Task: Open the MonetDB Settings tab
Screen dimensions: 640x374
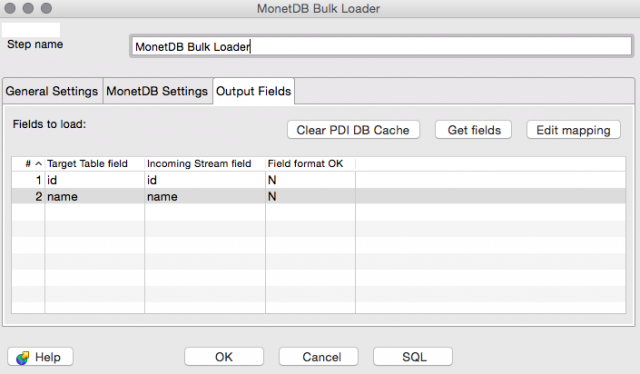Action: [x=157, y=91]
